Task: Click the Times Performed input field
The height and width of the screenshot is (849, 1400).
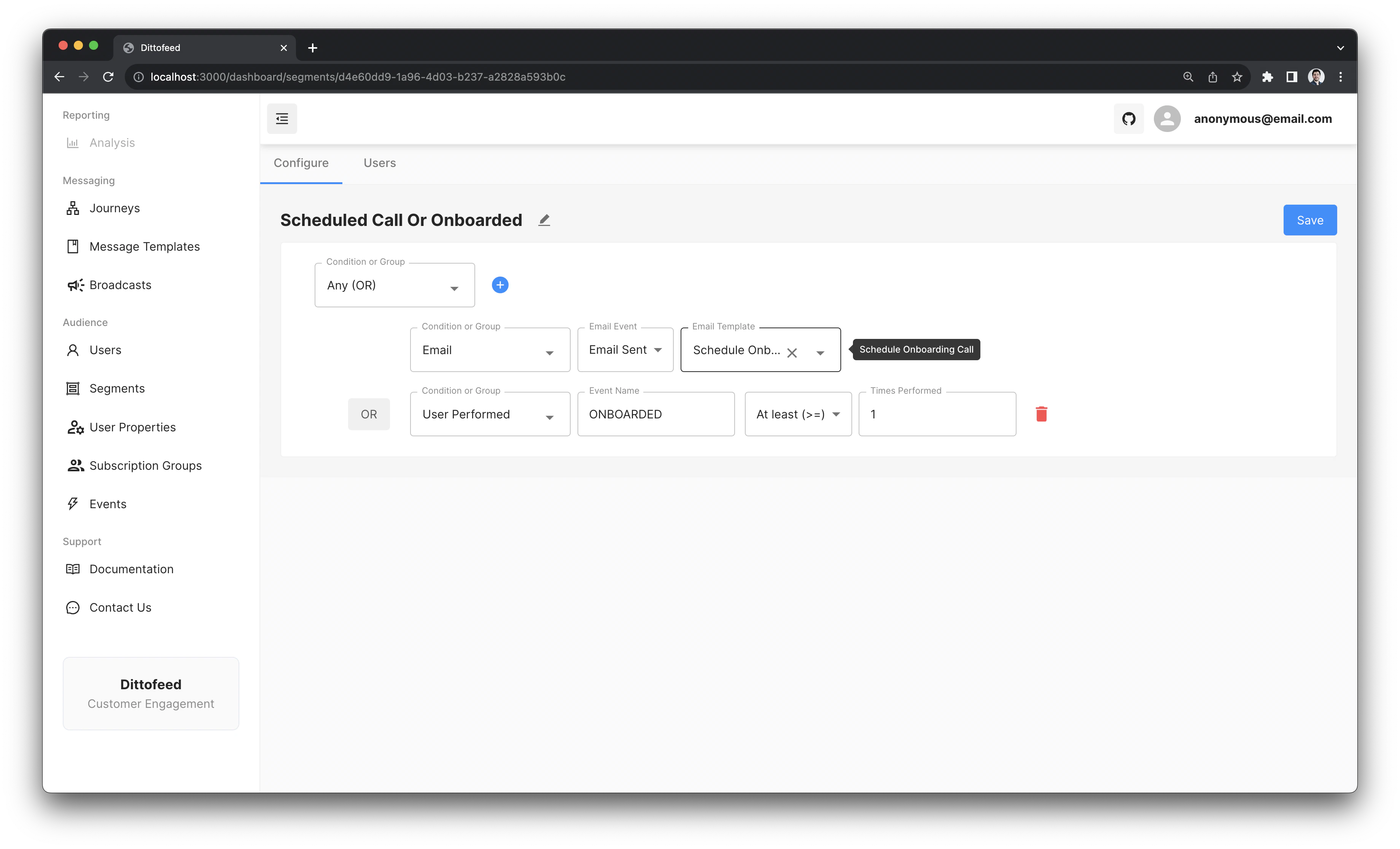Action: [937, 414]
